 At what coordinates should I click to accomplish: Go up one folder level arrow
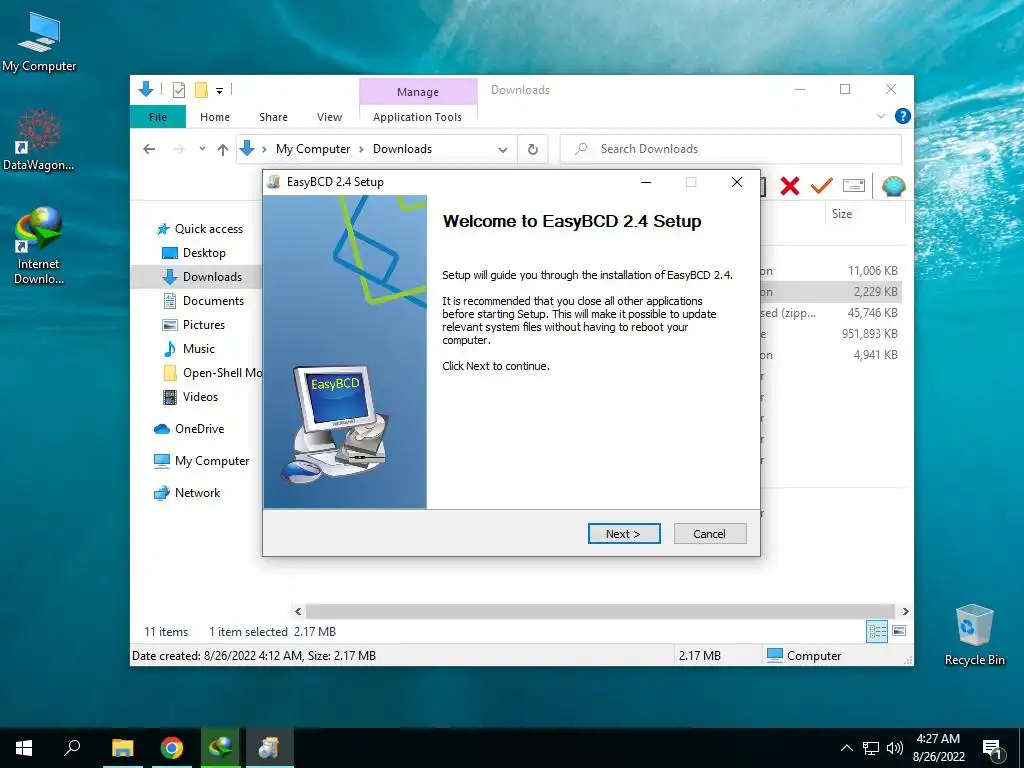[x=223, y=150]
